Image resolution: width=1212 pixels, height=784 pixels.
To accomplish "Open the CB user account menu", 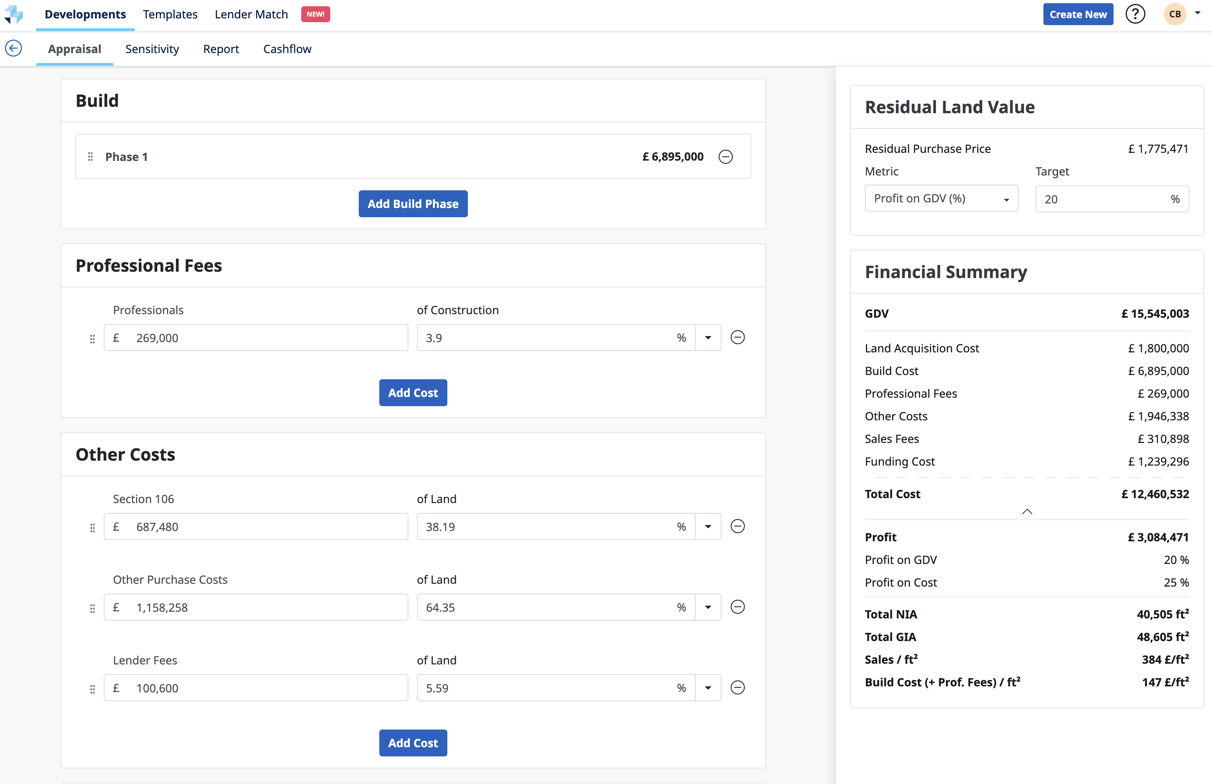I will pyautogui.click(x=1182, y=14).
